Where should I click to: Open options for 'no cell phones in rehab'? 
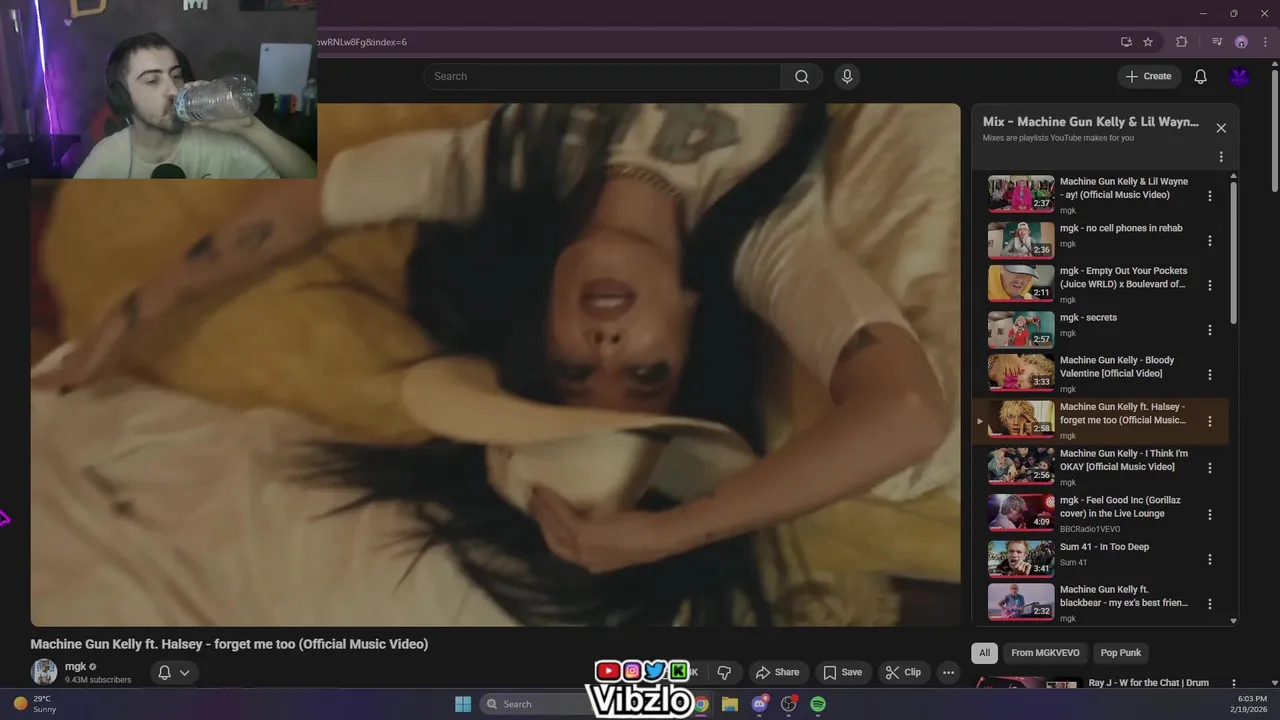pyautogui.click(x=1210, y=241)
